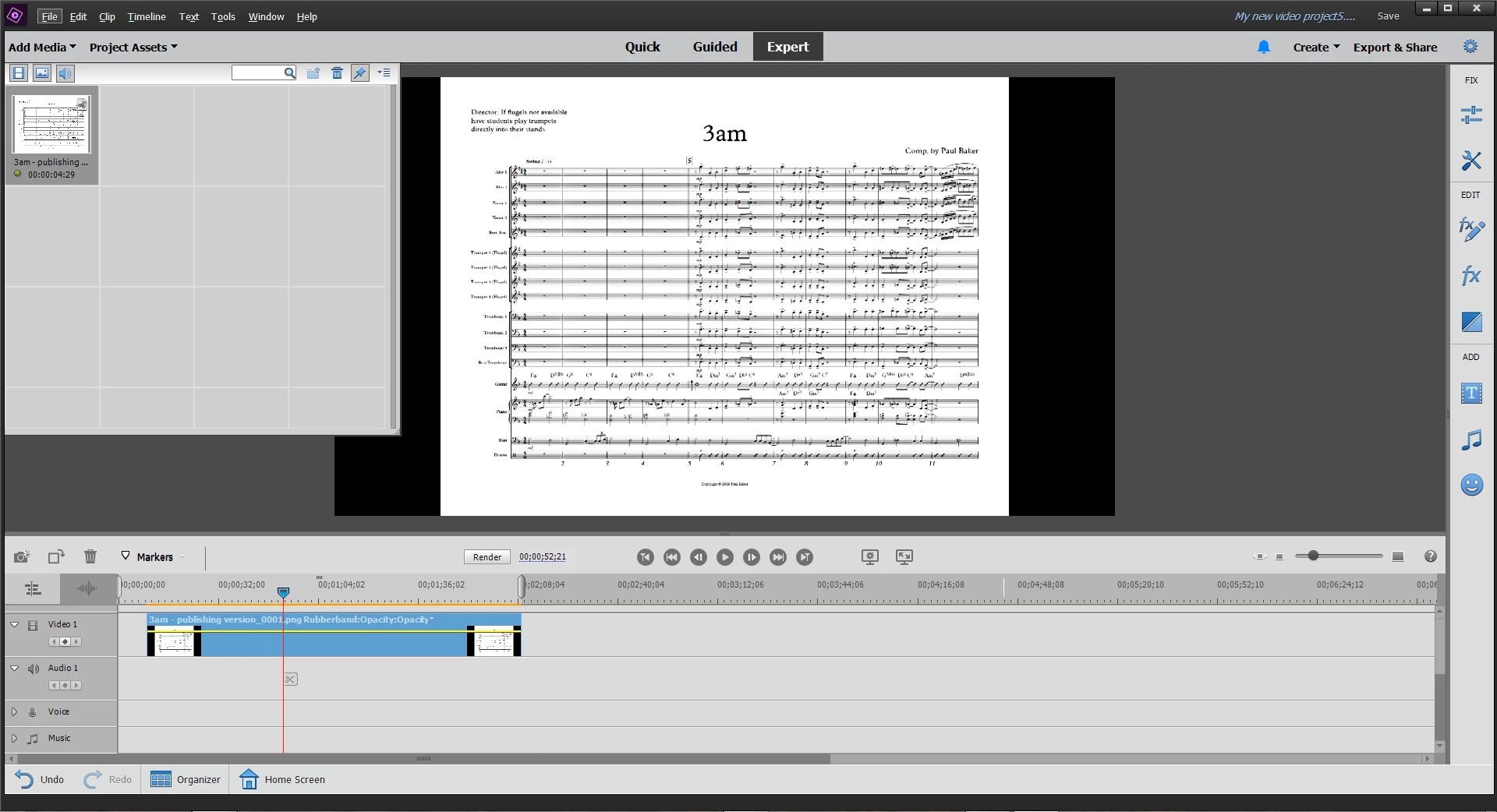The height and width of the screenshot is (812, 1497).
Task: Toggle still image filter in Project Assets
Action: [x=42, y=73]
